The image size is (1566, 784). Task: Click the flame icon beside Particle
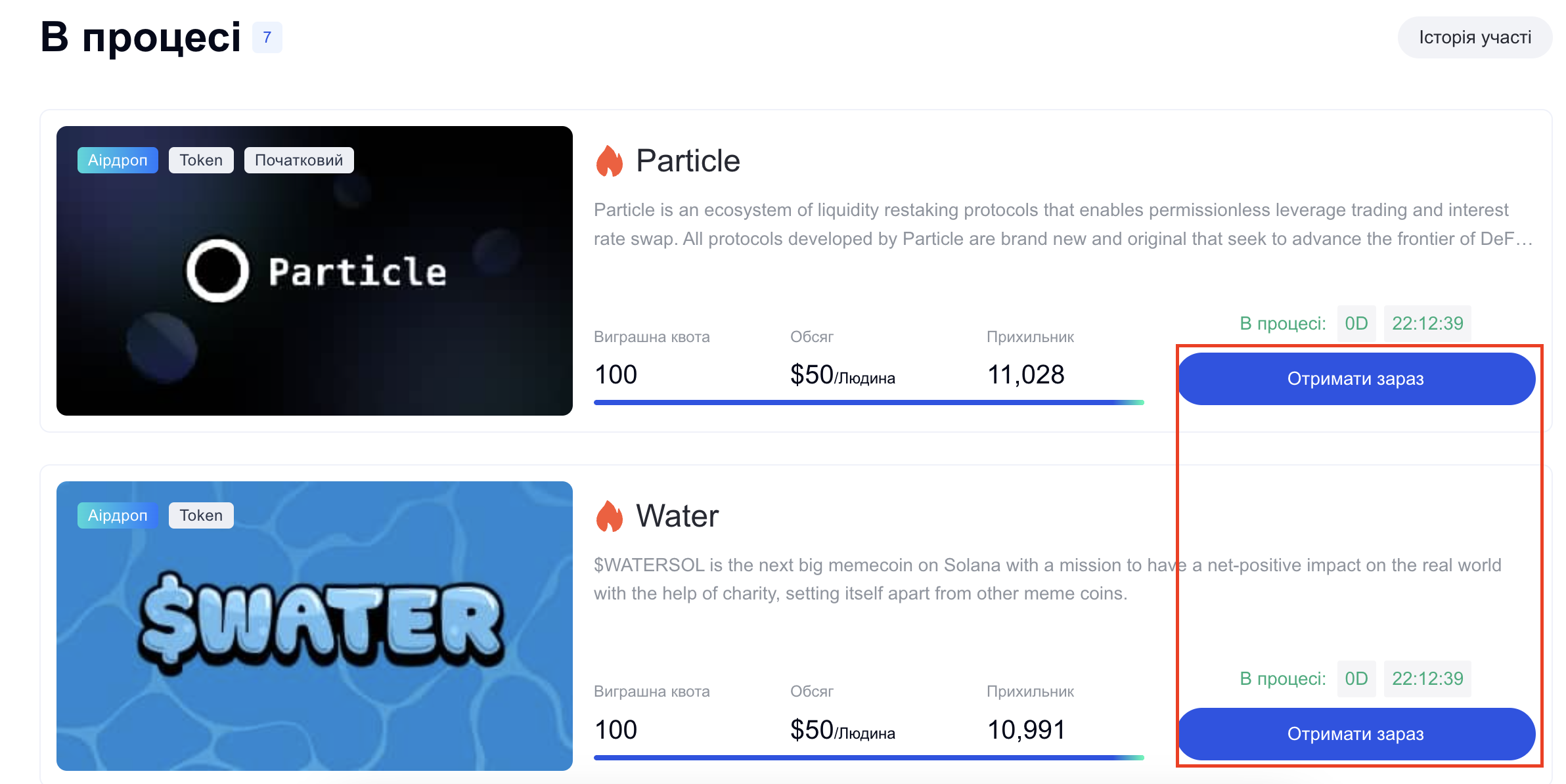pyautogui.click(x=609, y=161)
